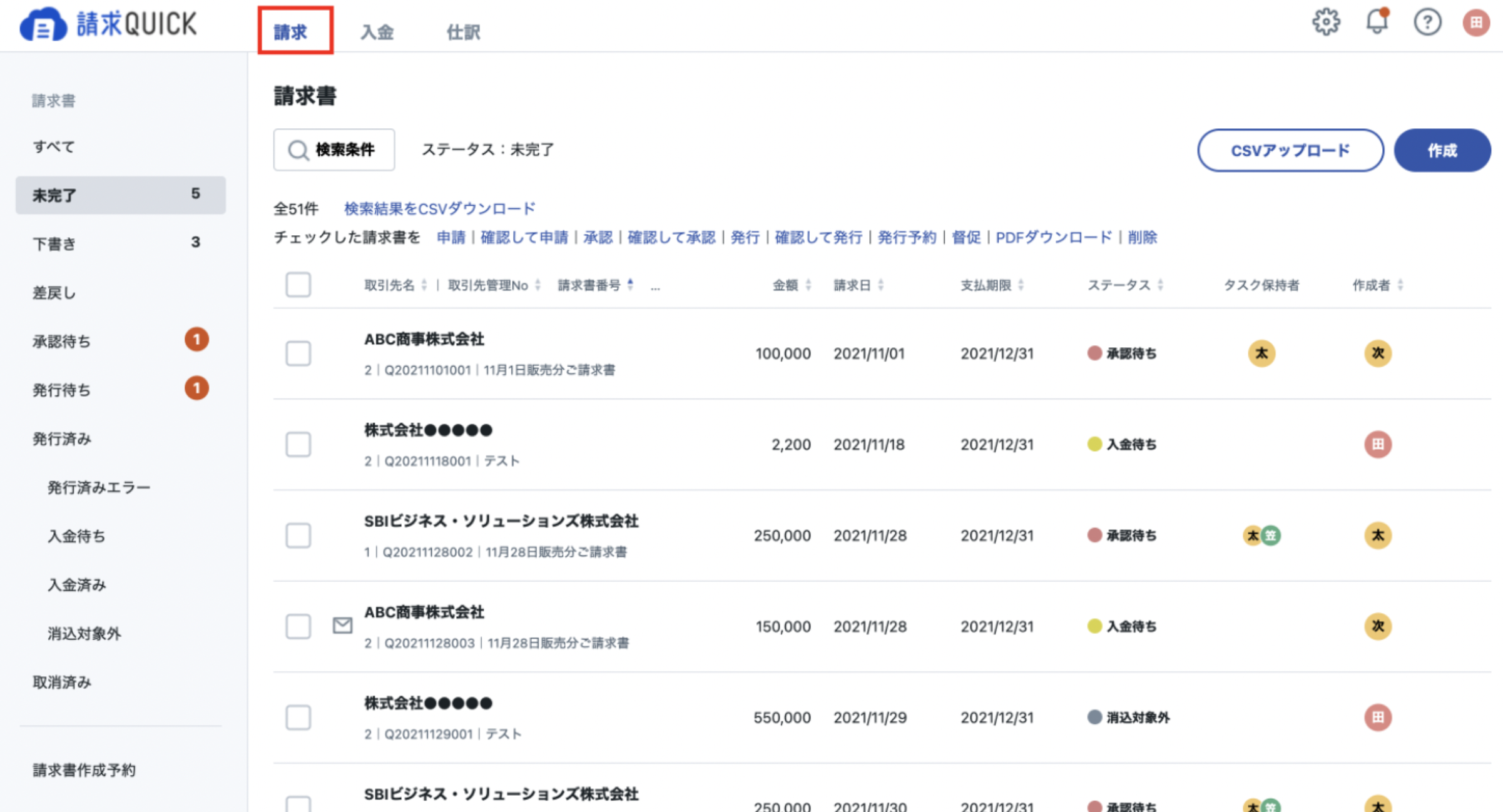The image size is (1503, 812).
Task: Switch to the 仕訳 tab
Action: (x=463, y=32)
